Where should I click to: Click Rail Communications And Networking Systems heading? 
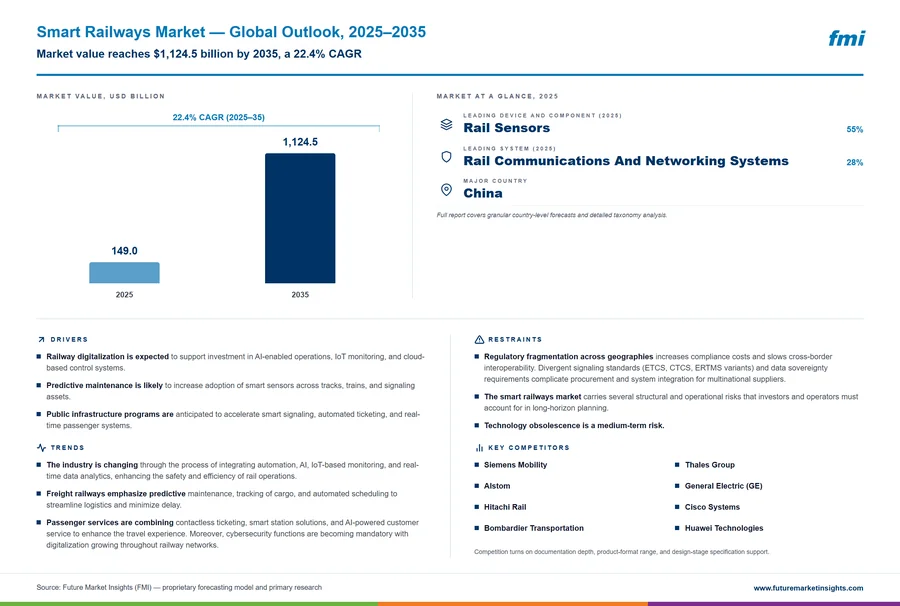point(626,161)
